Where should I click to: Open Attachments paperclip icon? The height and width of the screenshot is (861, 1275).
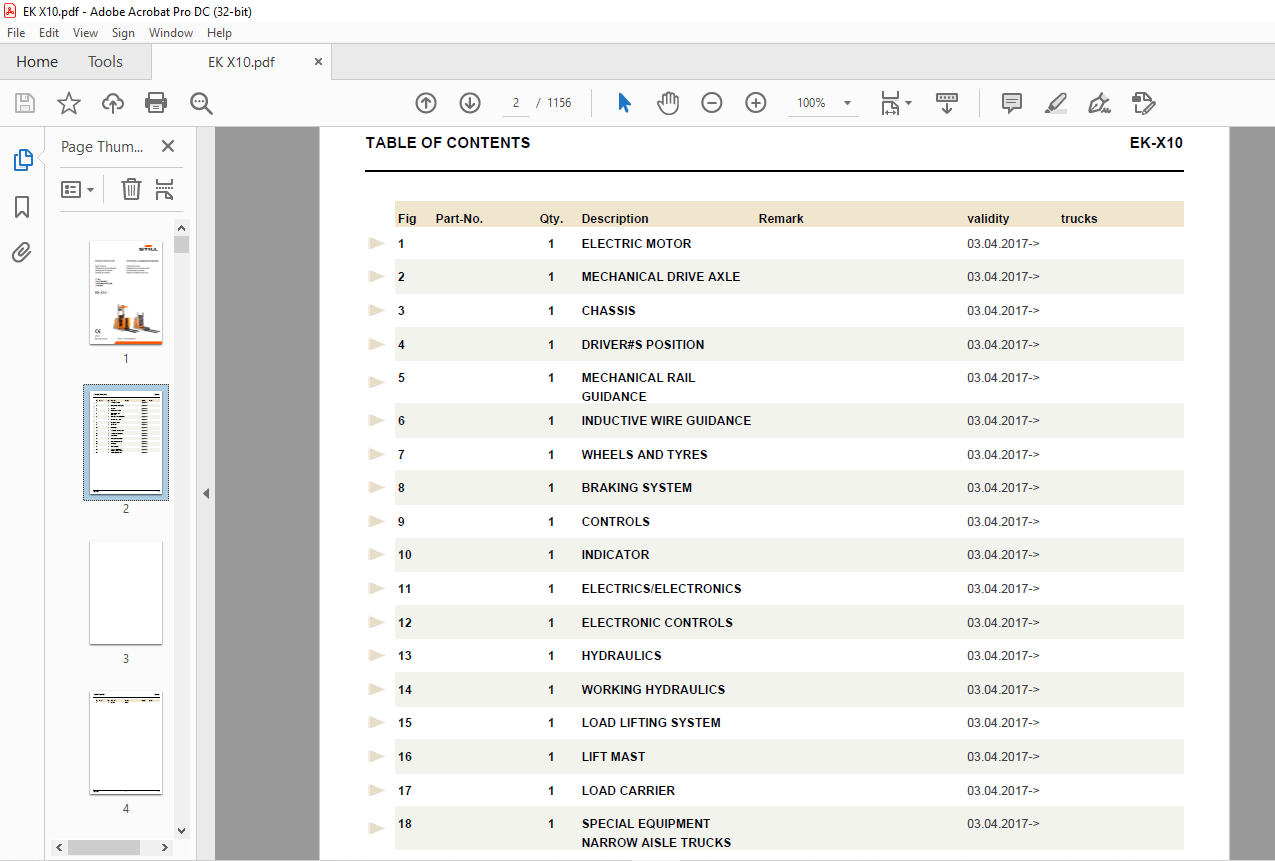coord(22,252)
